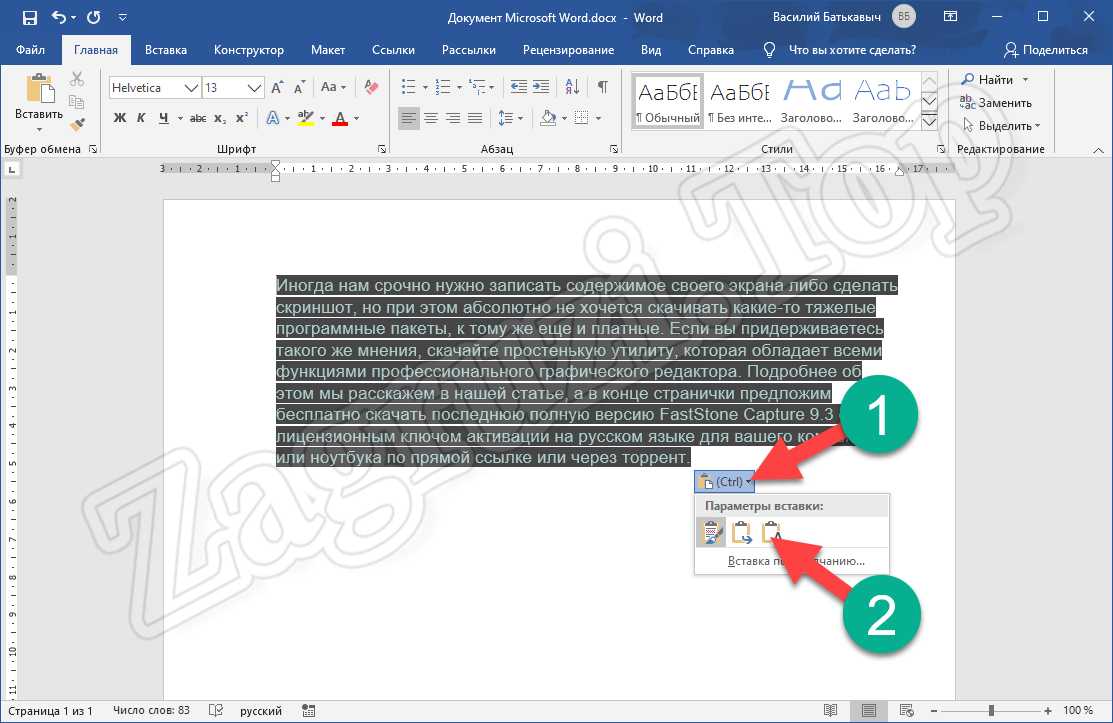
Task: Justify the paragraph text
Action: pos(475,118)
